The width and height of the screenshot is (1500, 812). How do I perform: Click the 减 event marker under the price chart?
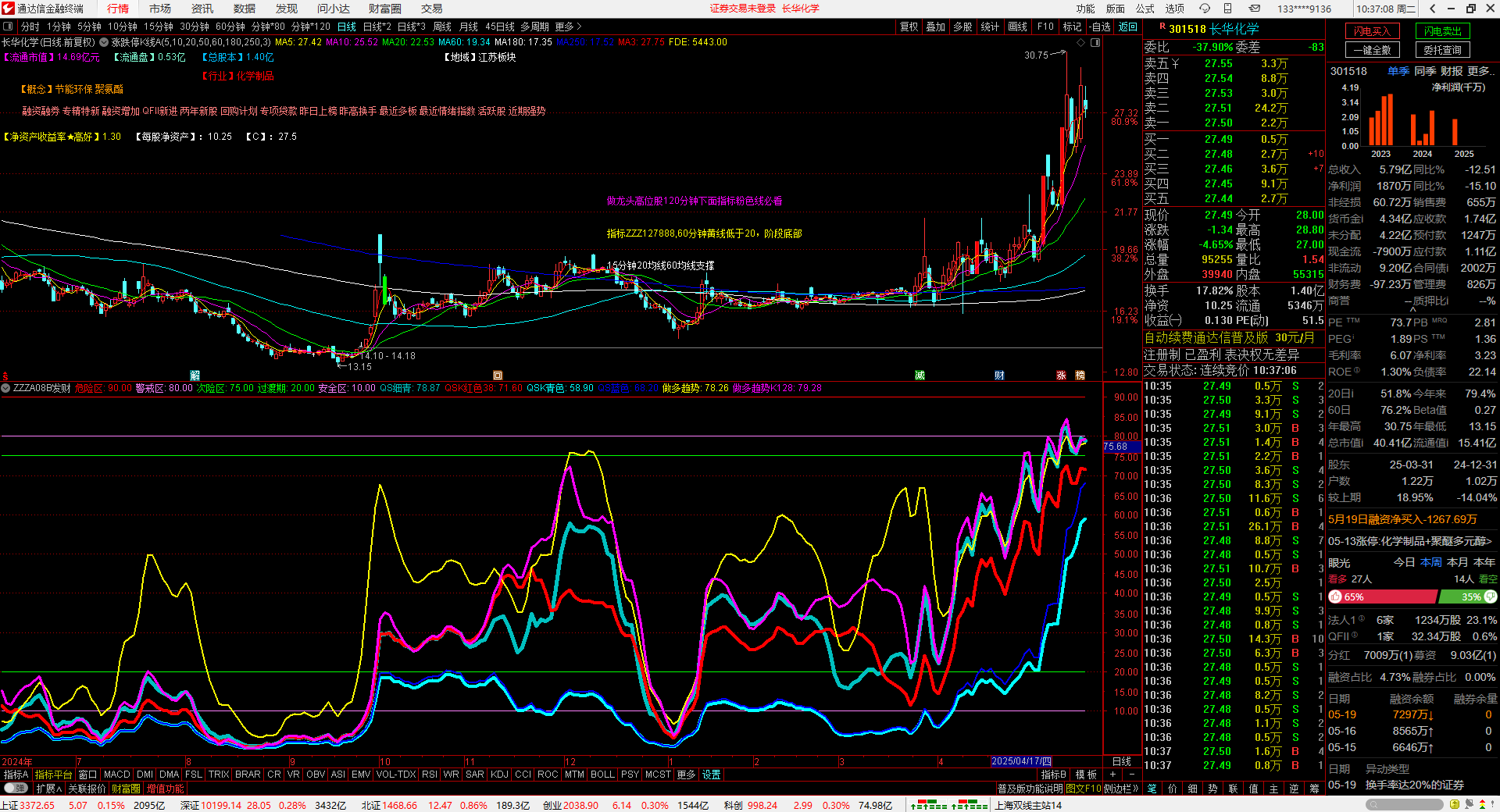tap(920, 376)
